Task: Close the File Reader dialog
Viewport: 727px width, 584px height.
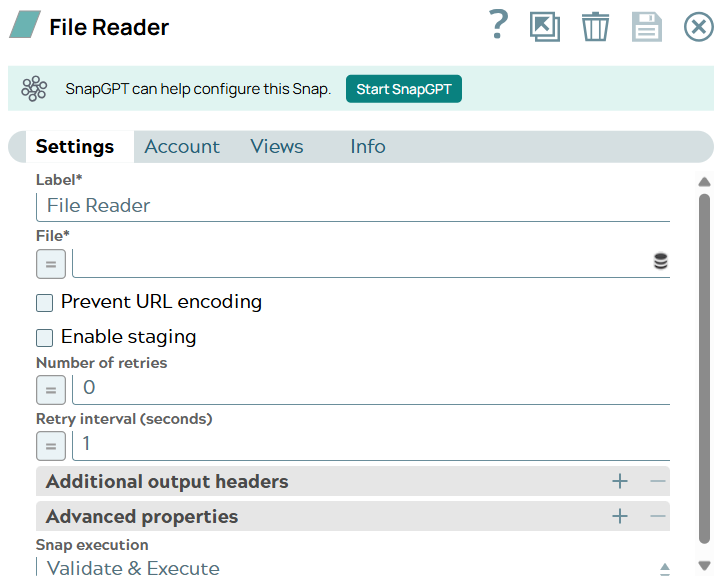Action: point(698,27)
